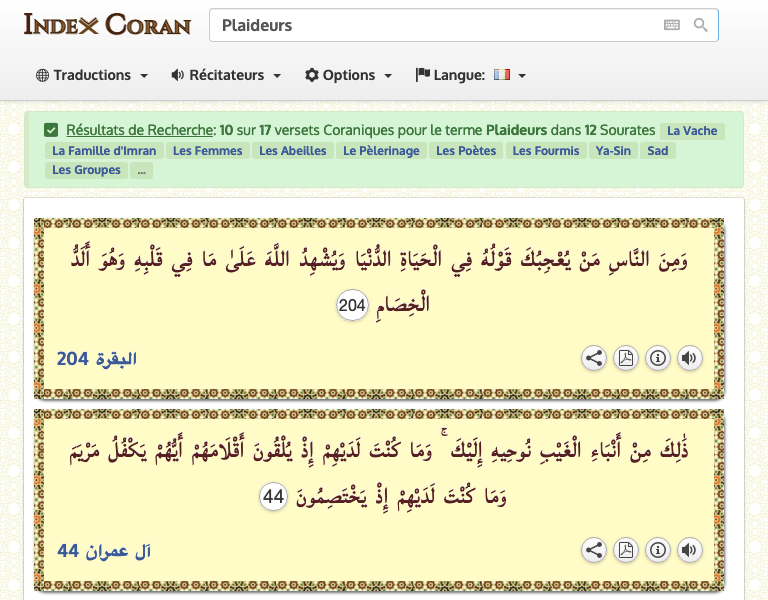Change language via Langue dropdown
Image resolution: width=768 pixels, height=600 pixels.
pyautogui.click(x=470, y=75)
